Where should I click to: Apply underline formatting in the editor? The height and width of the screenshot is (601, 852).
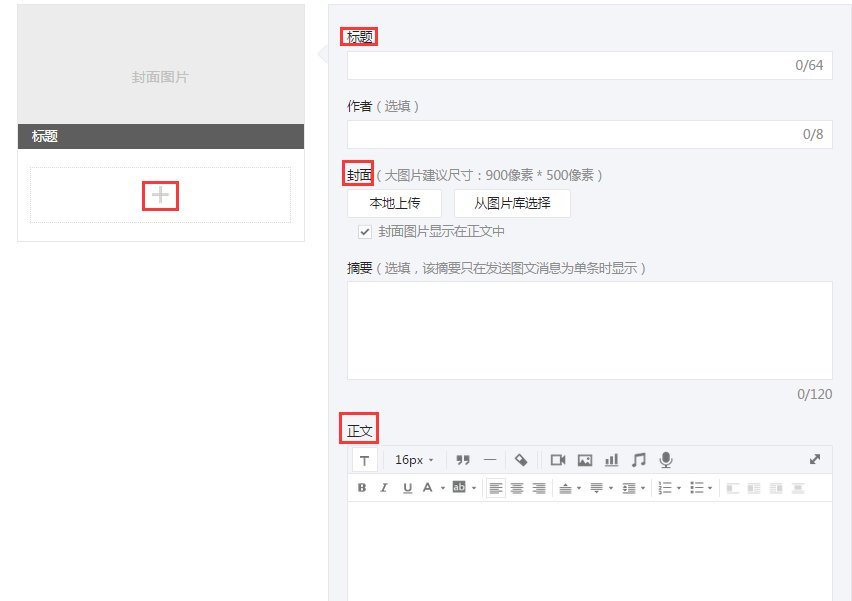point(410,488)
